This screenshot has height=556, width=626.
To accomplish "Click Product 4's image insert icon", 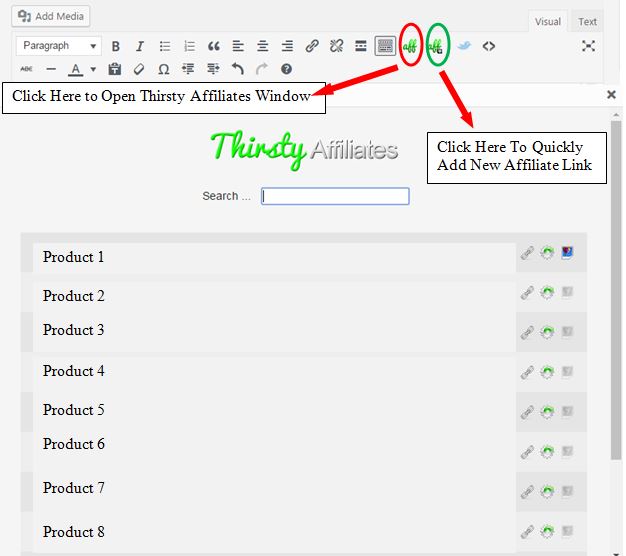I will [x=567, y=372].
